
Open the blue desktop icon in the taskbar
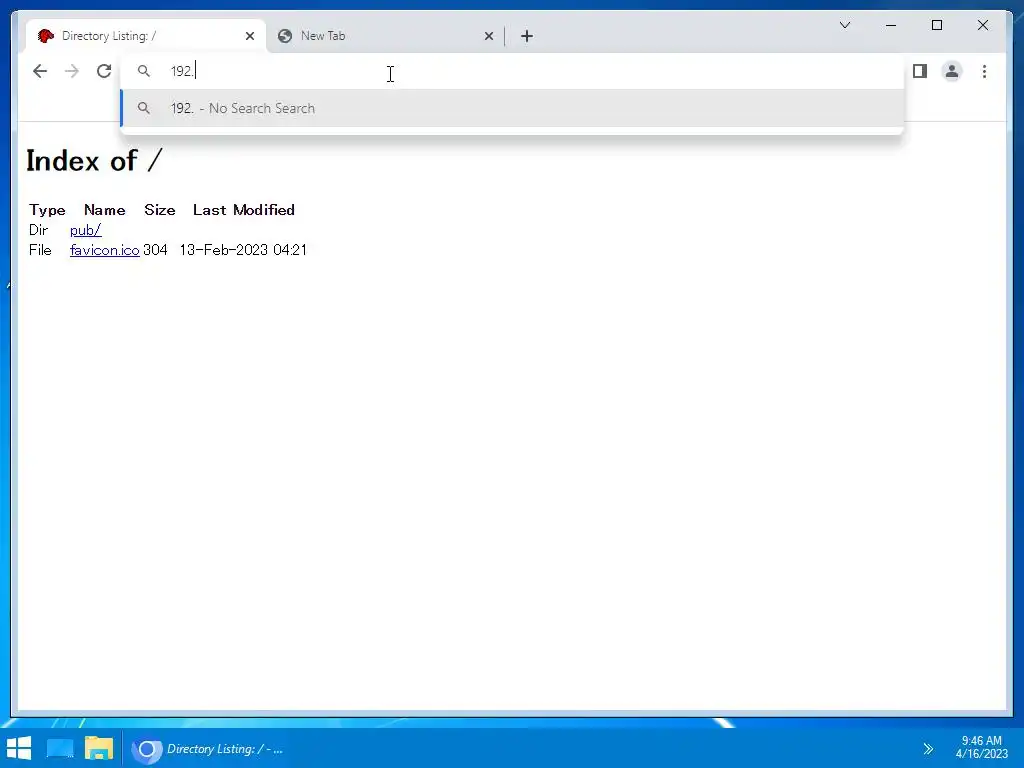click(60, 749)
